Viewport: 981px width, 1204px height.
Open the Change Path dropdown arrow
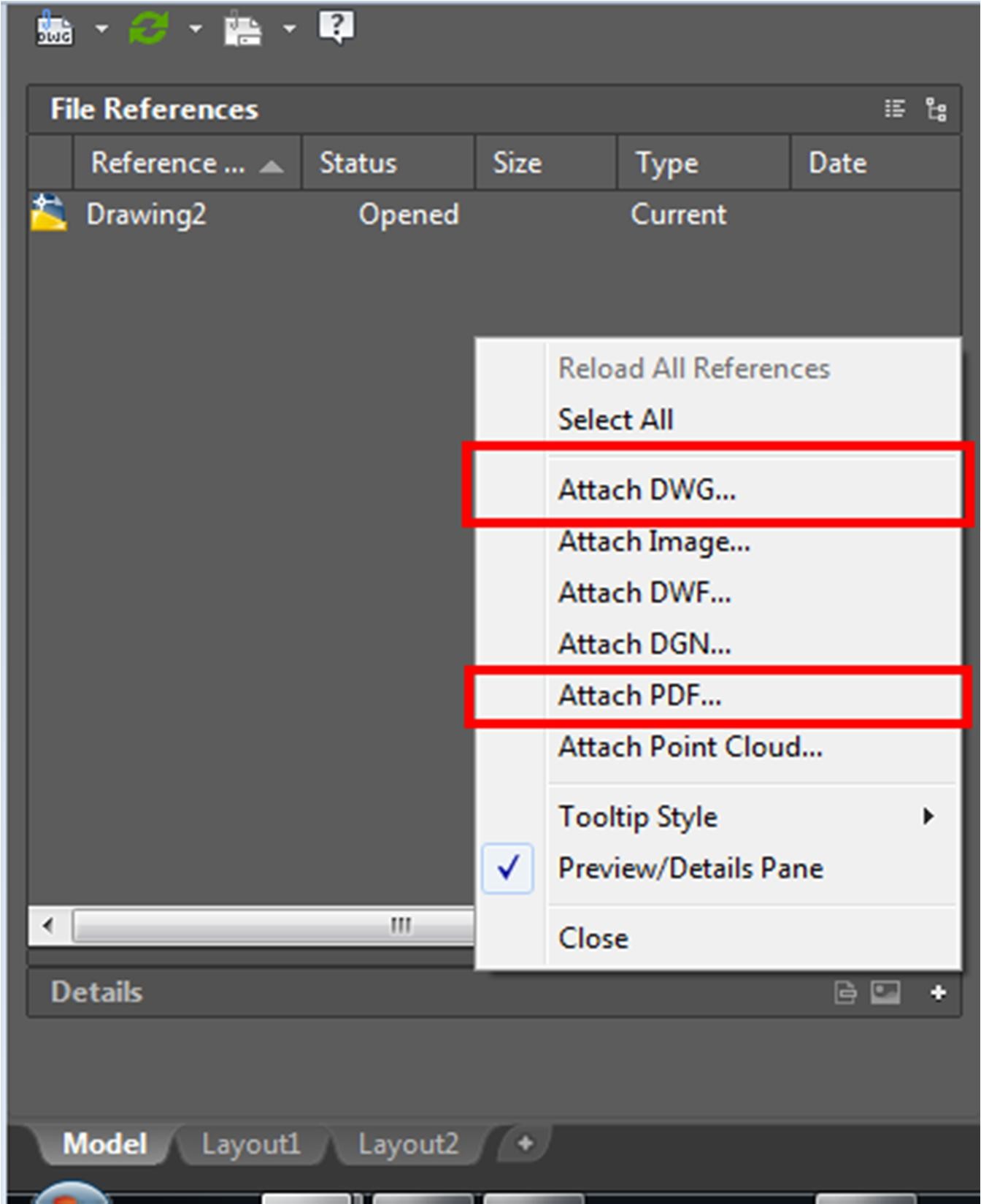pos(290,29)
